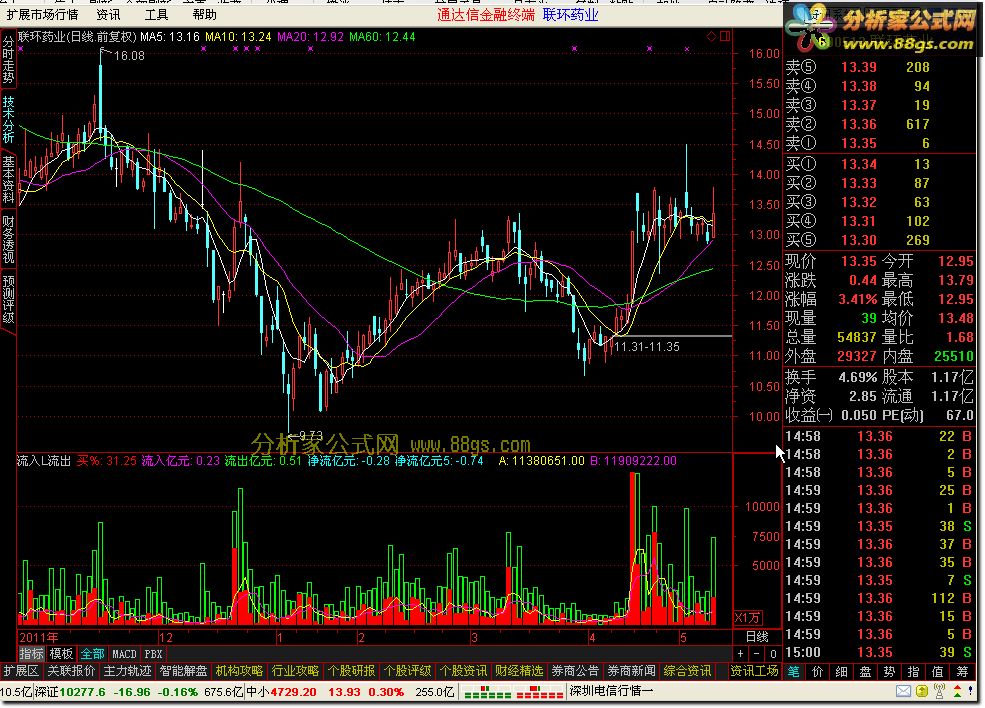Click the 15:00 13.35 39 S trade row
Image resolution: width=985 pixels, height=708 pixels.
879,652
